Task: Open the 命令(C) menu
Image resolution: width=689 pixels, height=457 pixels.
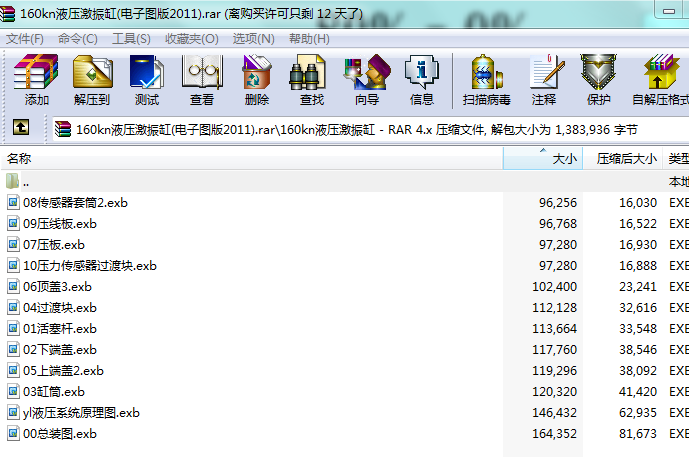Action: point(78,39)
